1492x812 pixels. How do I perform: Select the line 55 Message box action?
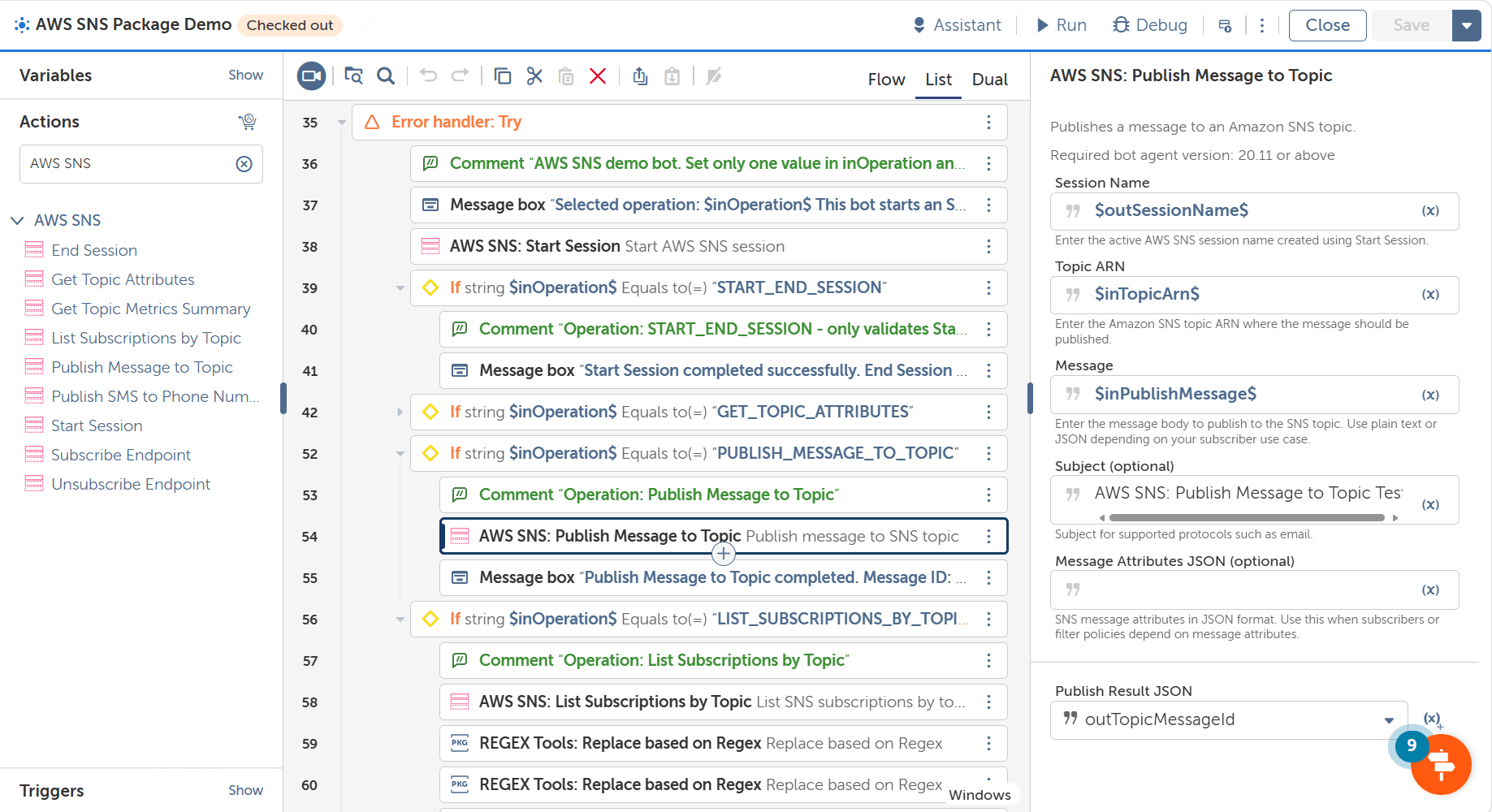724,577
